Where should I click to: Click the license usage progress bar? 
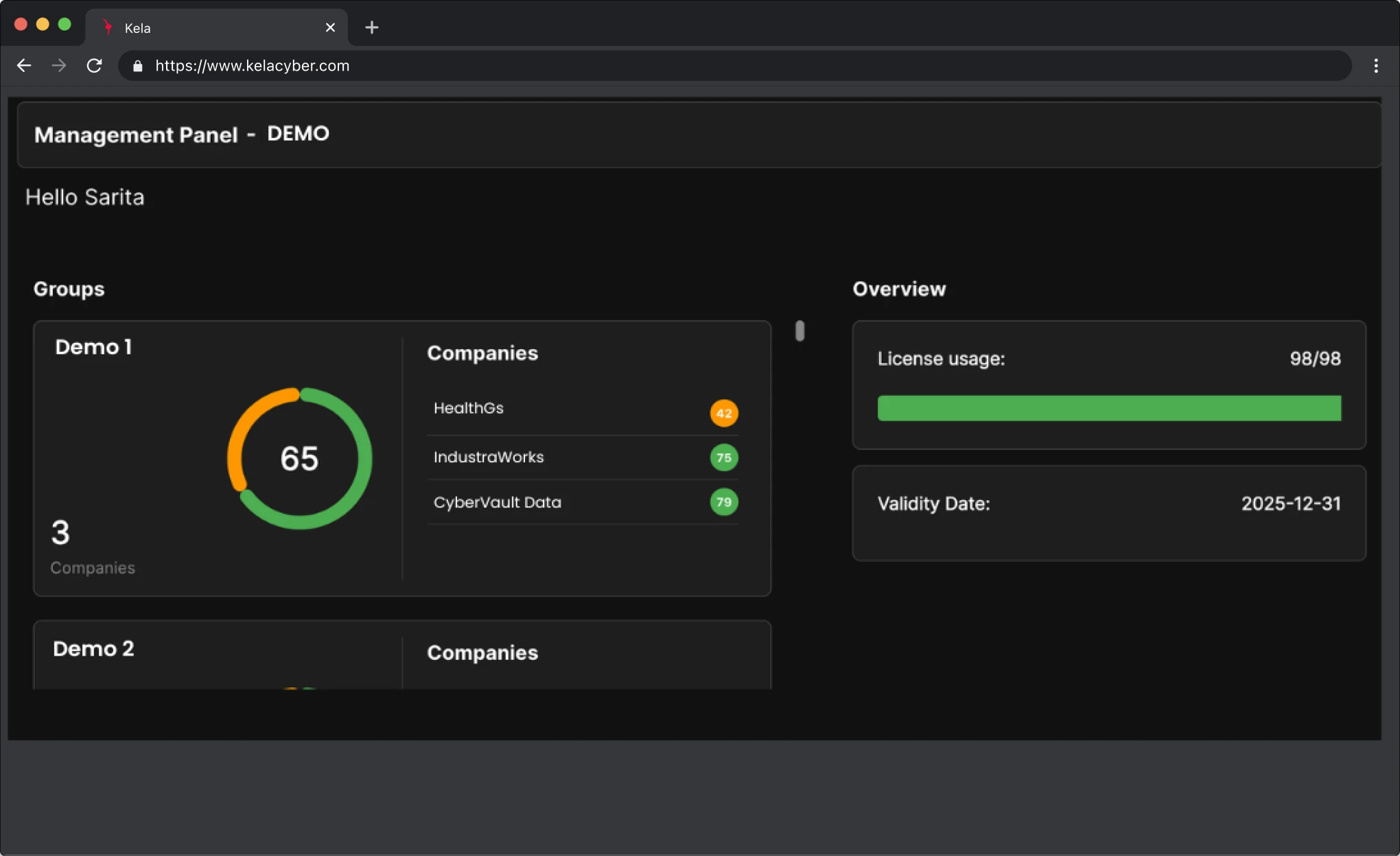[1109, 408]
